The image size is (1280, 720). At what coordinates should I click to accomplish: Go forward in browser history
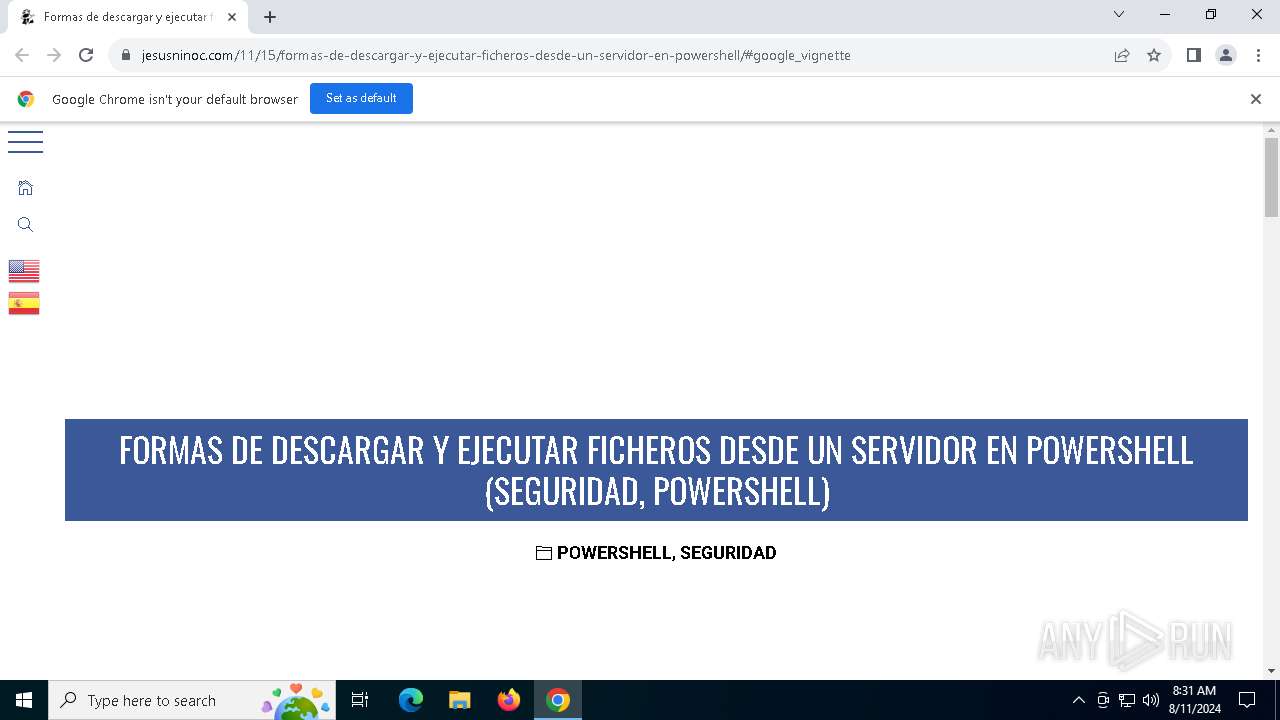click(x=54, y=55)
